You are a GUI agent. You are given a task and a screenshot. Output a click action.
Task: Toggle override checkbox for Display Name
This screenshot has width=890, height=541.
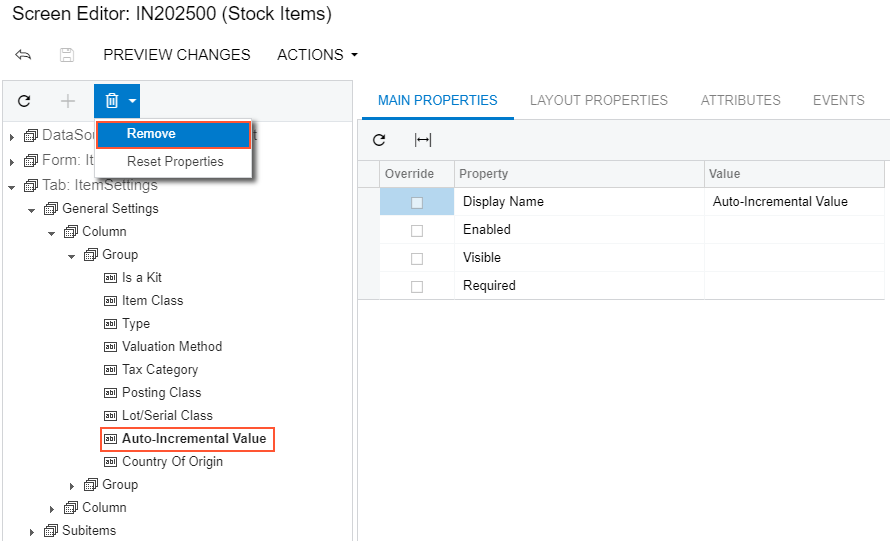417,202
